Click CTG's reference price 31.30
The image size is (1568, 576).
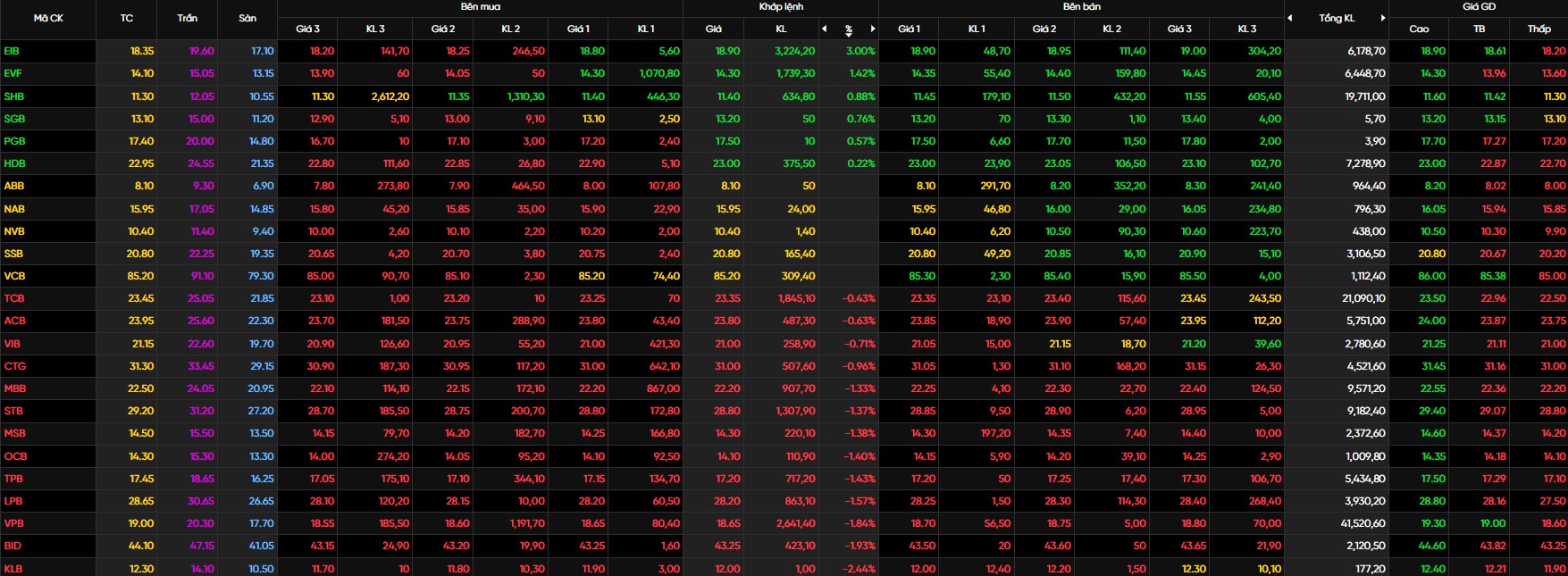(x=141, y=366)
